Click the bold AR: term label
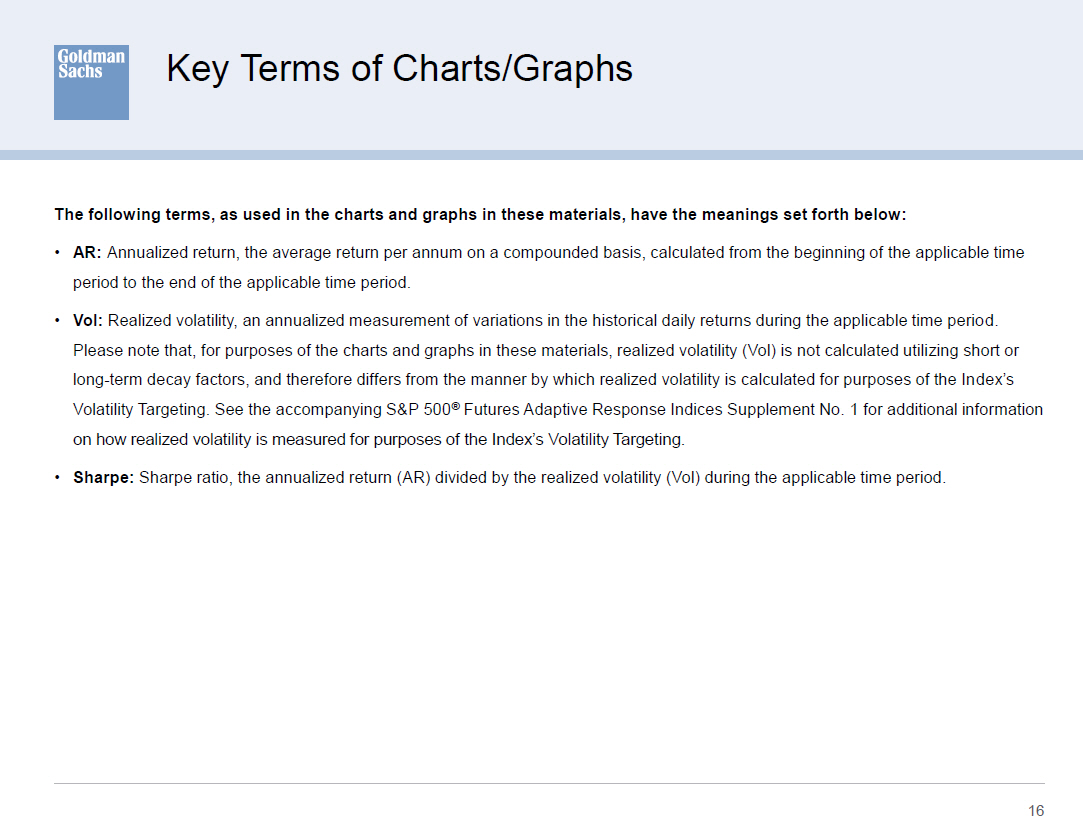 [87, 253]
